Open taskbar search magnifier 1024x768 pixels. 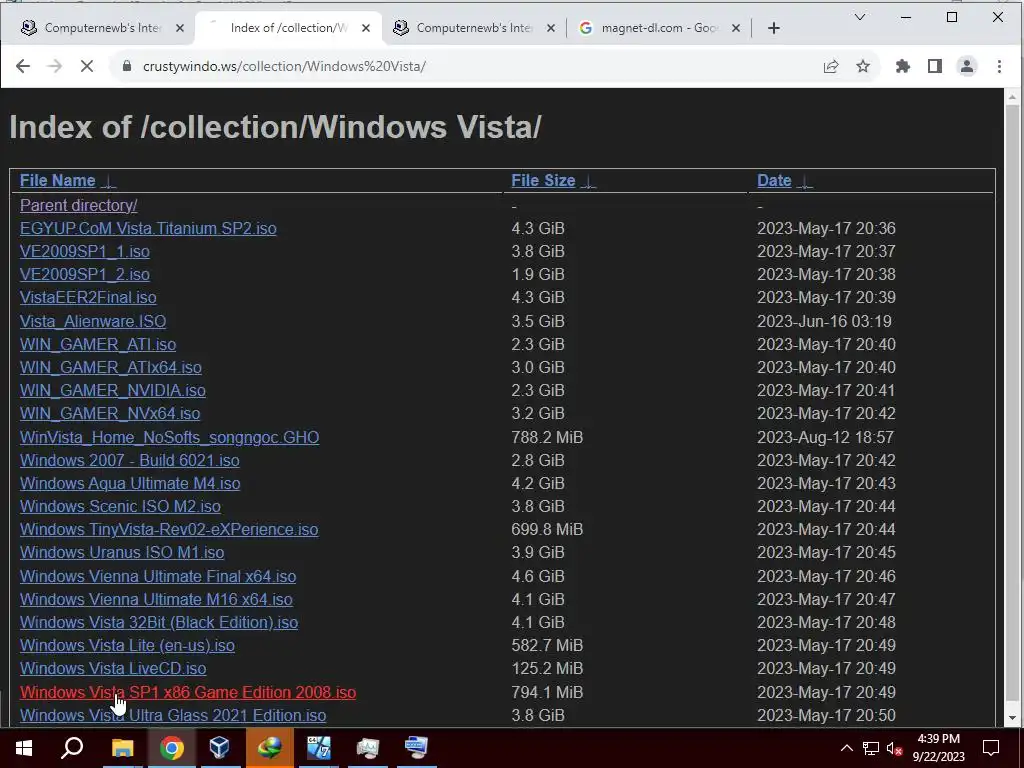[x=72, y=748]
